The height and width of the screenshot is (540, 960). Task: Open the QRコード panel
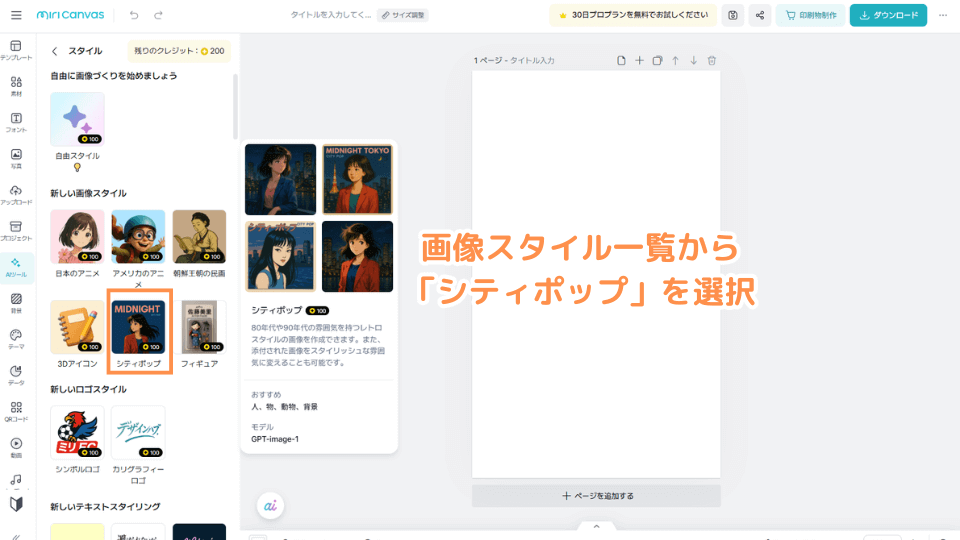click(x=17, y=411)
